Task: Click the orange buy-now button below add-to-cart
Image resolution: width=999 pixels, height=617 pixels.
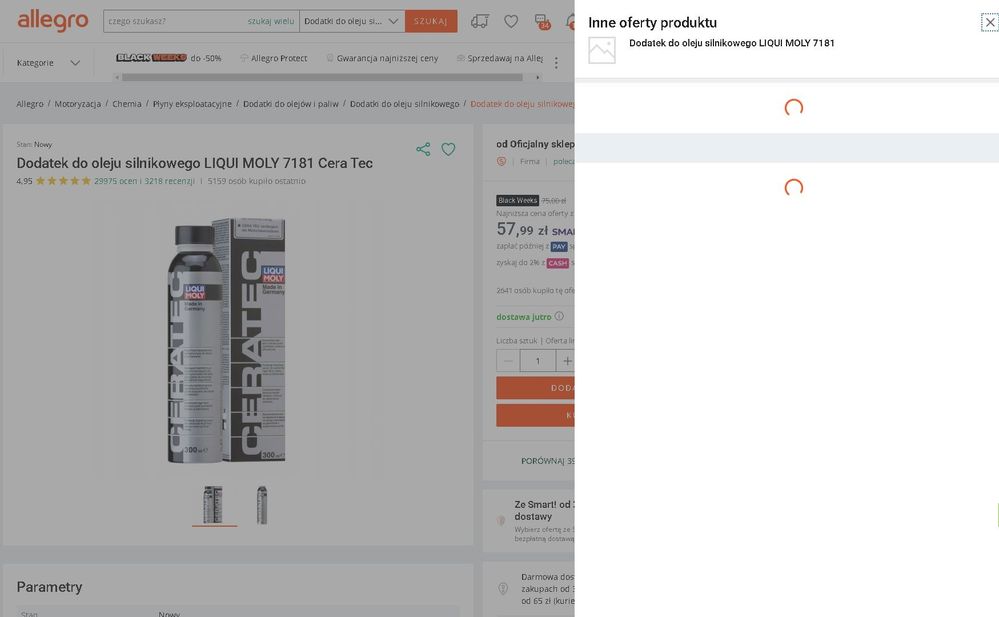Action: (x=535, y=415)
